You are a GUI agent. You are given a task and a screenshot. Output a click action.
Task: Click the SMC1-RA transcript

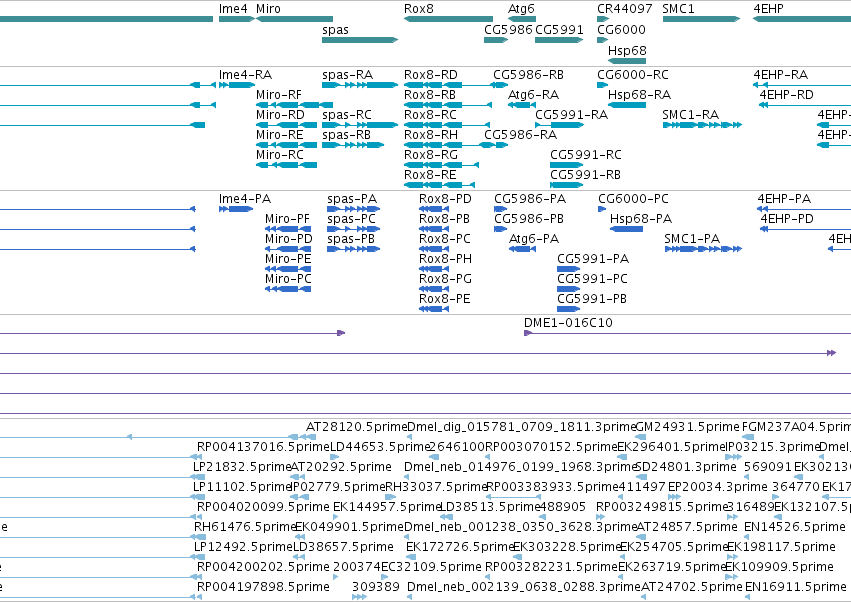pyautogui.click(x=702, y=125)
